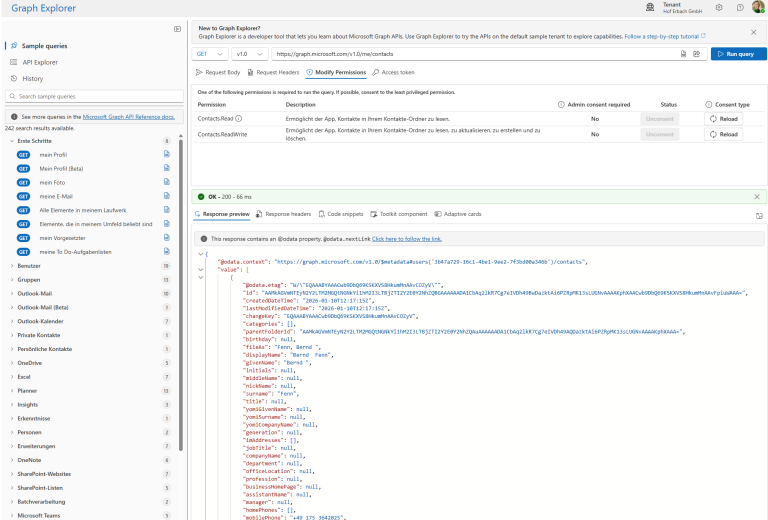The height and width of the screenshot is (520, 768).
Task: Click info icon beside Consent type
Action: [709, 104]
